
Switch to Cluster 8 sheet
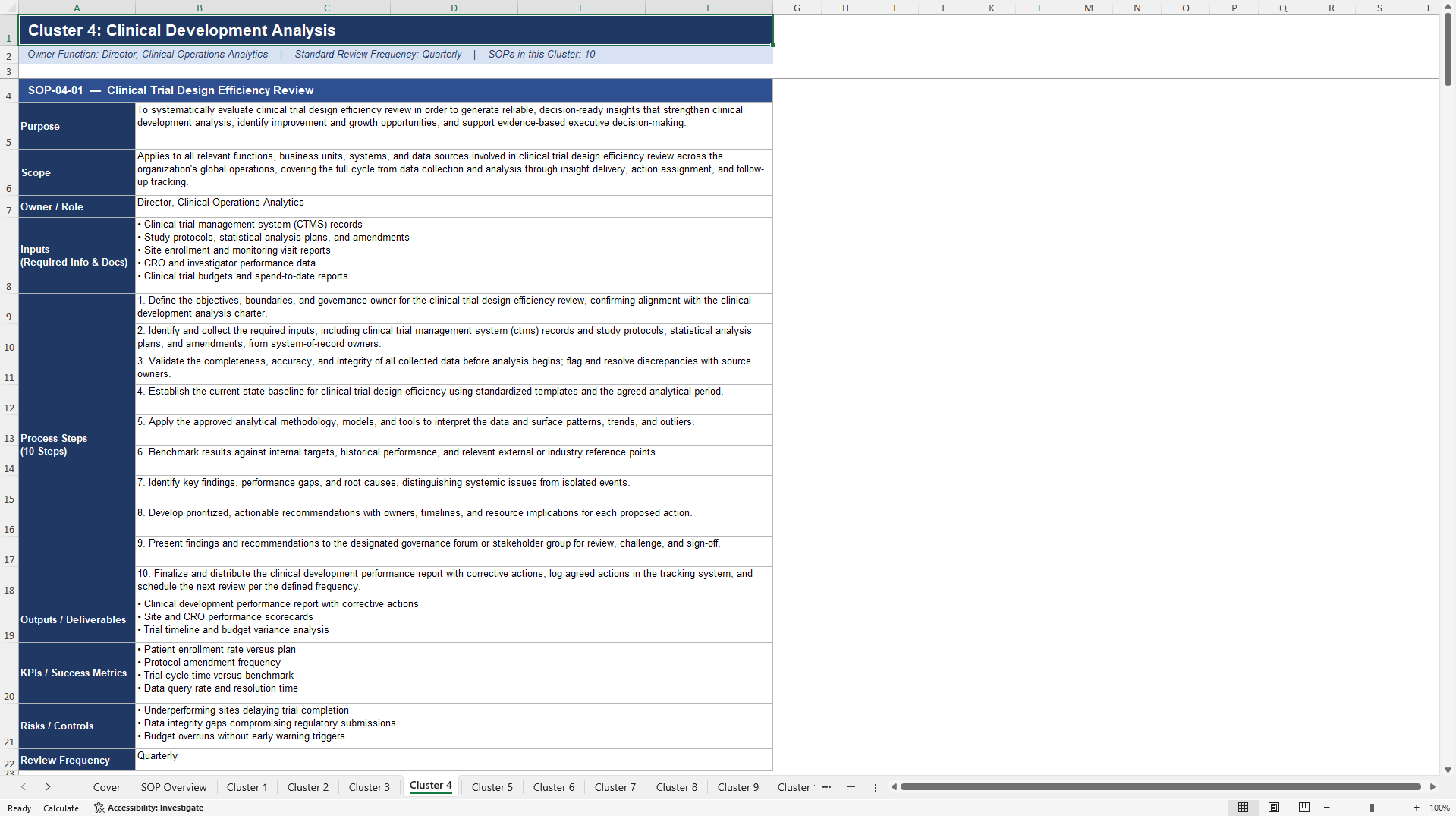[x=677, y=787]
